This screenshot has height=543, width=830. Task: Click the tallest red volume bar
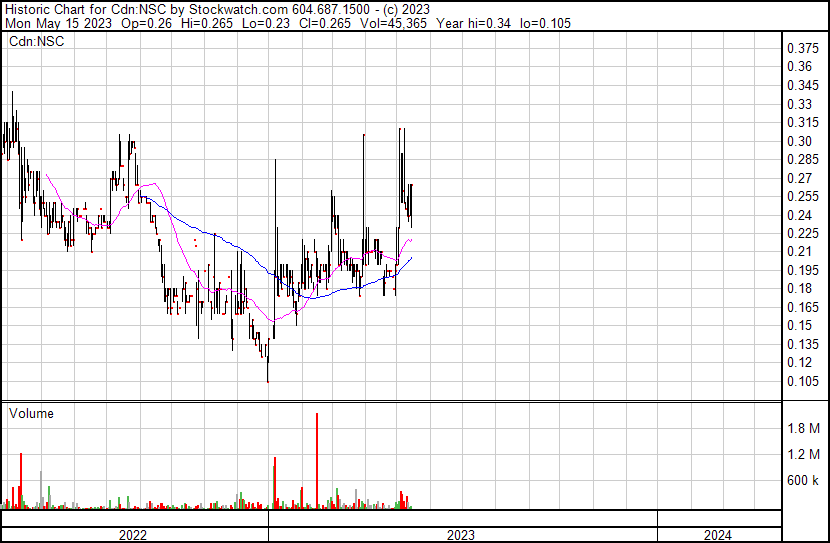(x=317, y=460)
